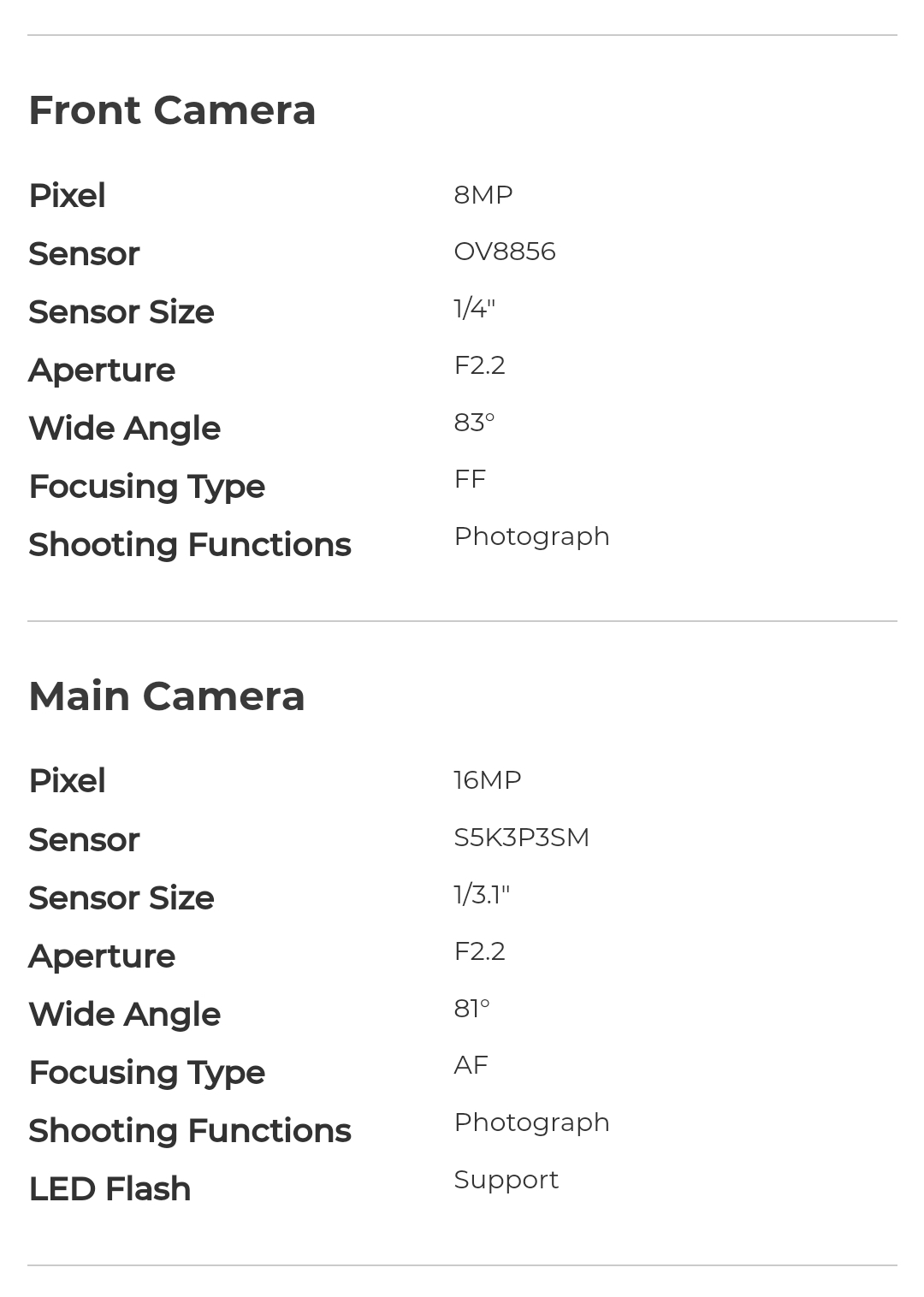Click the LED Flash Support value
Viewport: 924px width, 1297px height.
(506, 1180)
